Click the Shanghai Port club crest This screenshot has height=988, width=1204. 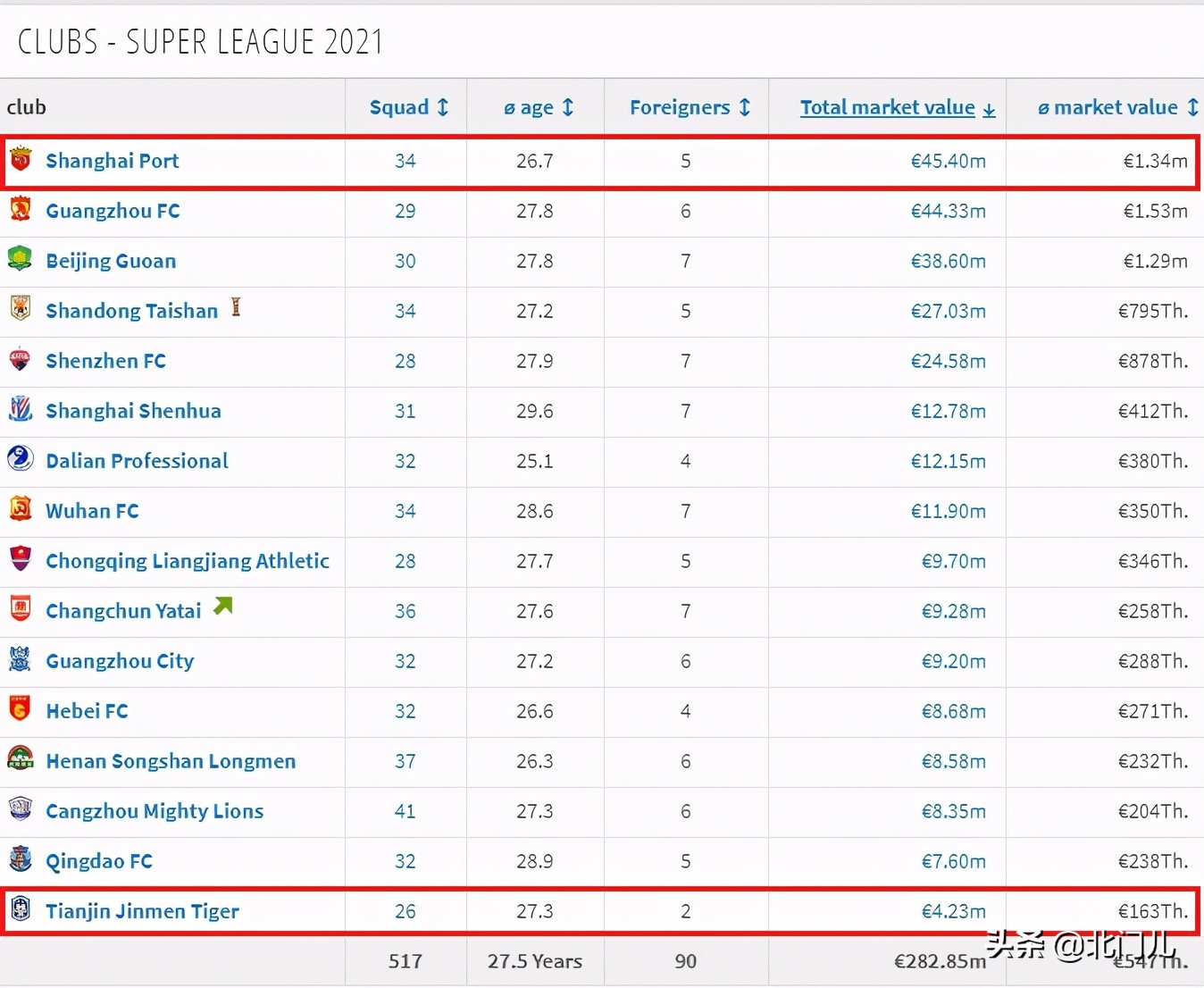tap(21, 160)
